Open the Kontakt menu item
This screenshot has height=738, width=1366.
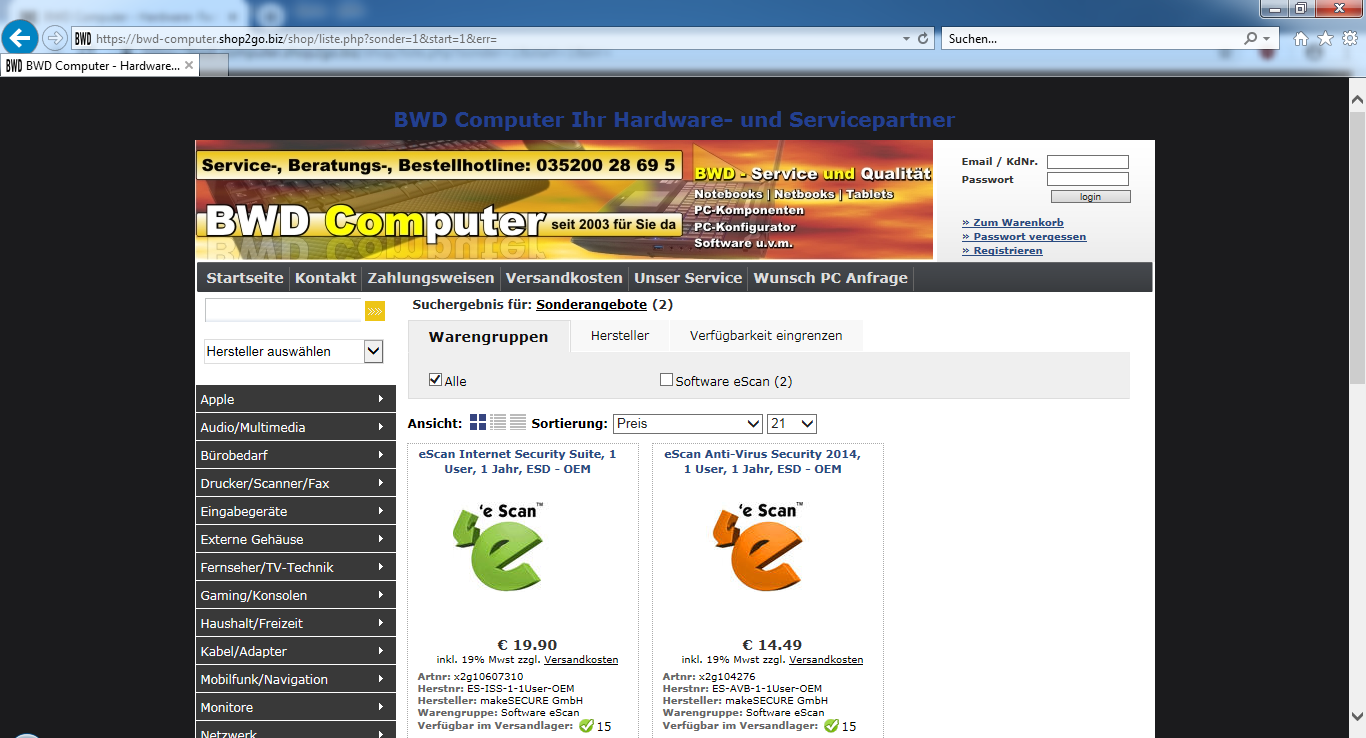[326, 278]
